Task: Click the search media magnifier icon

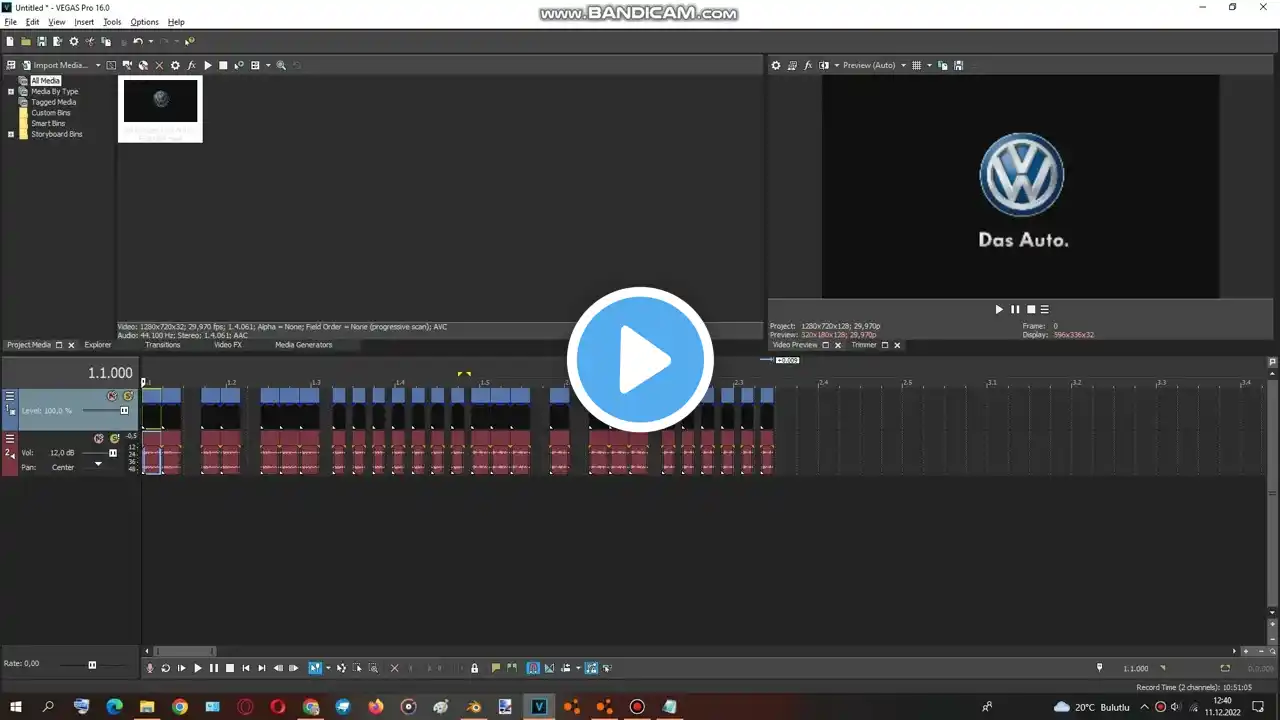Action: point(281,65)
